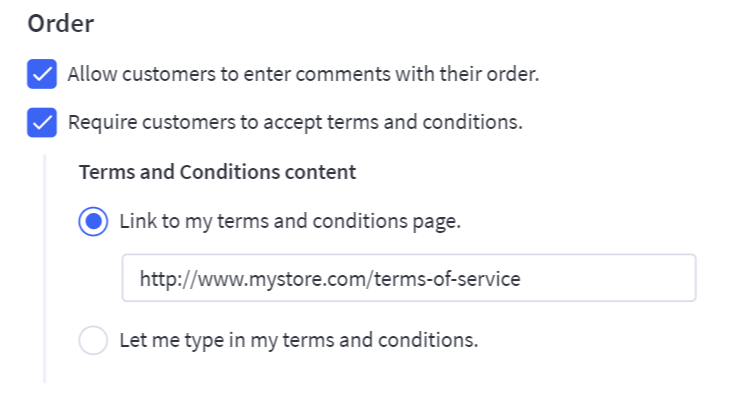Place cursor in the mystore.com URL text
Screen dimensions: 756x401
(330, 279)
